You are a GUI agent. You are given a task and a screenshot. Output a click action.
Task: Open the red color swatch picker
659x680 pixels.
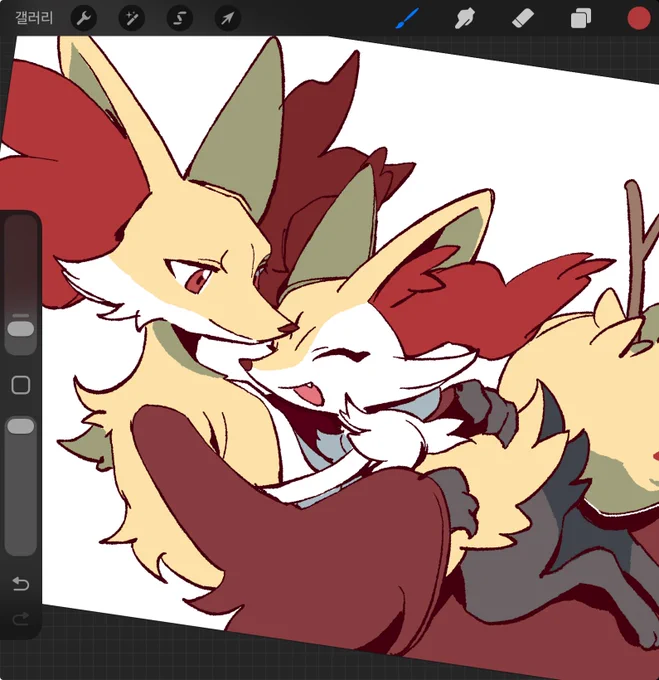pyautogui.click(x=639, y=19)
